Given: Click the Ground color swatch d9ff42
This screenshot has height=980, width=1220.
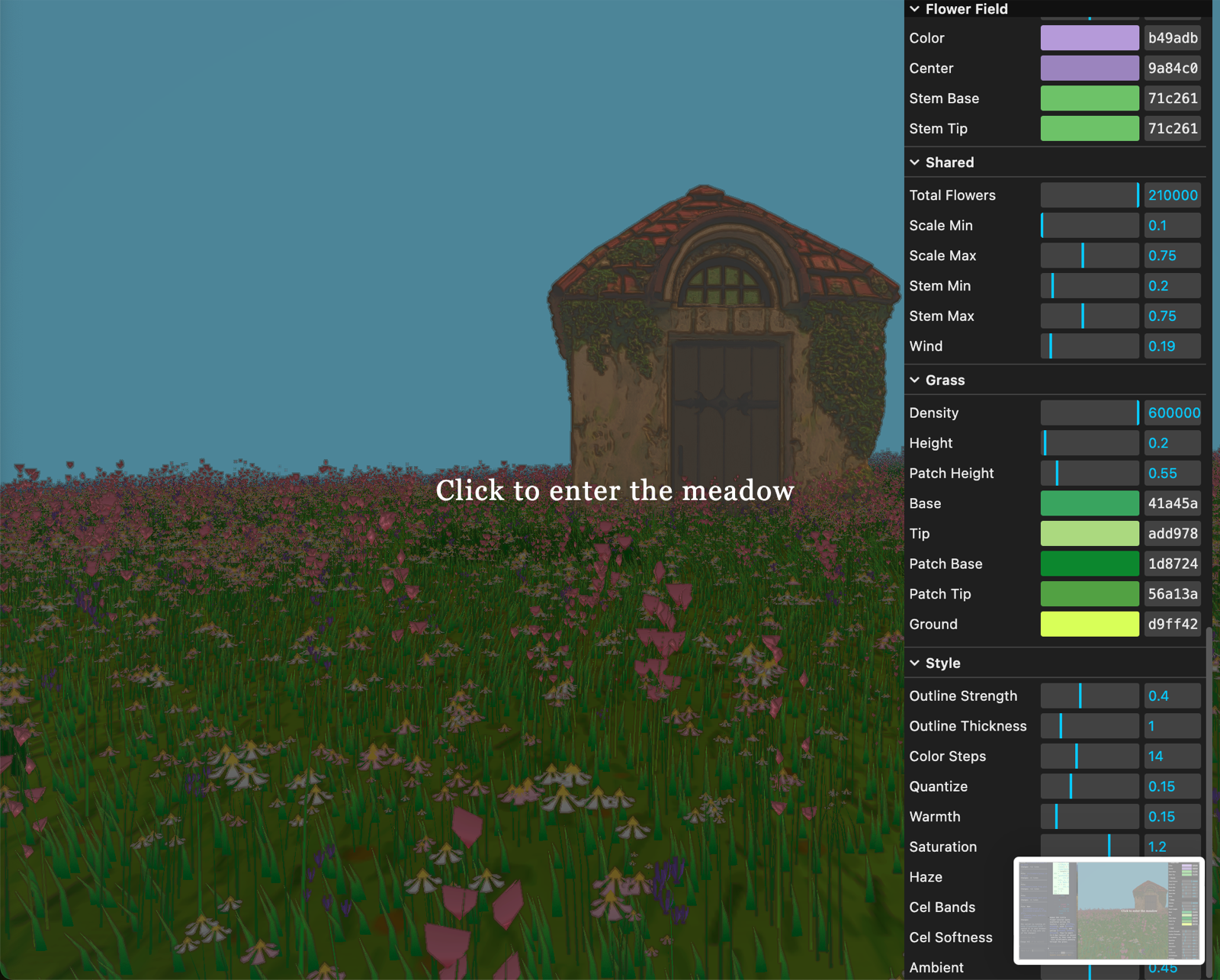Looking at the screenshot, I should (1089, 624).
